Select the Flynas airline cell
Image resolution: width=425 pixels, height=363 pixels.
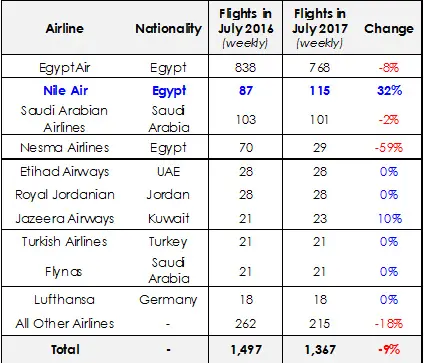[x=64, y=272]
